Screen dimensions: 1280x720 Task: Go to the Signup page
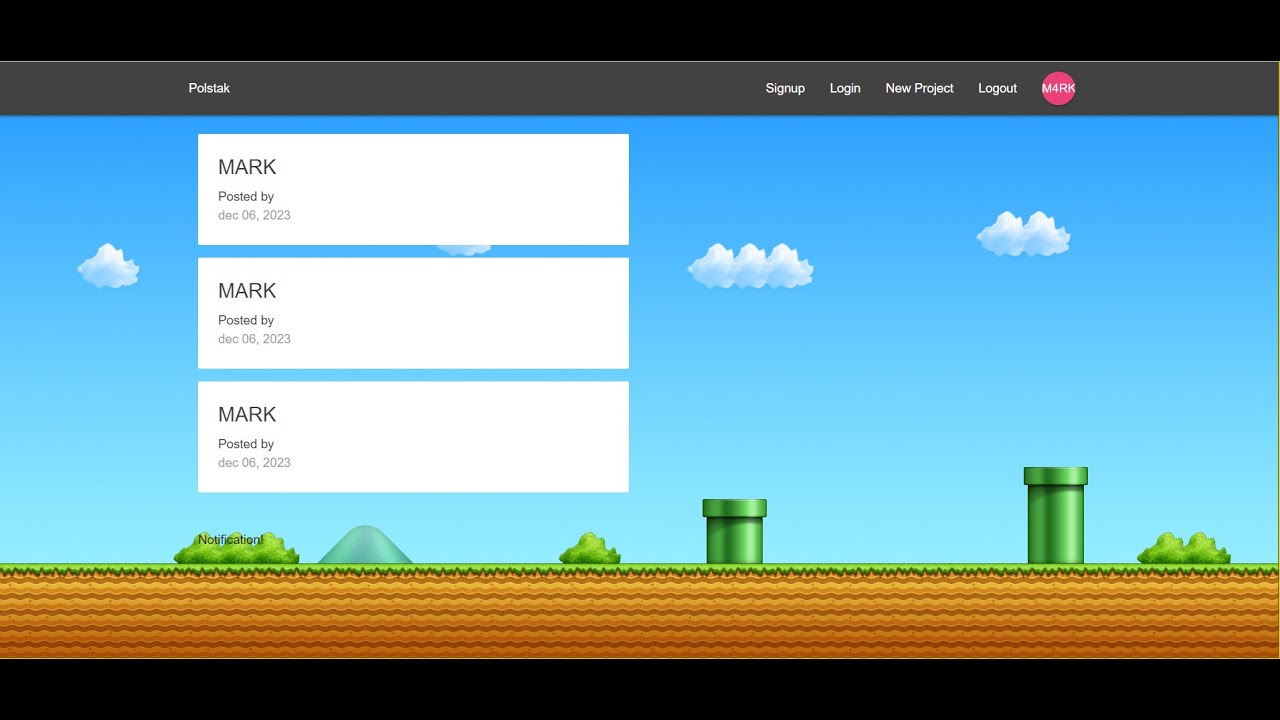click(x=785, y=88)
